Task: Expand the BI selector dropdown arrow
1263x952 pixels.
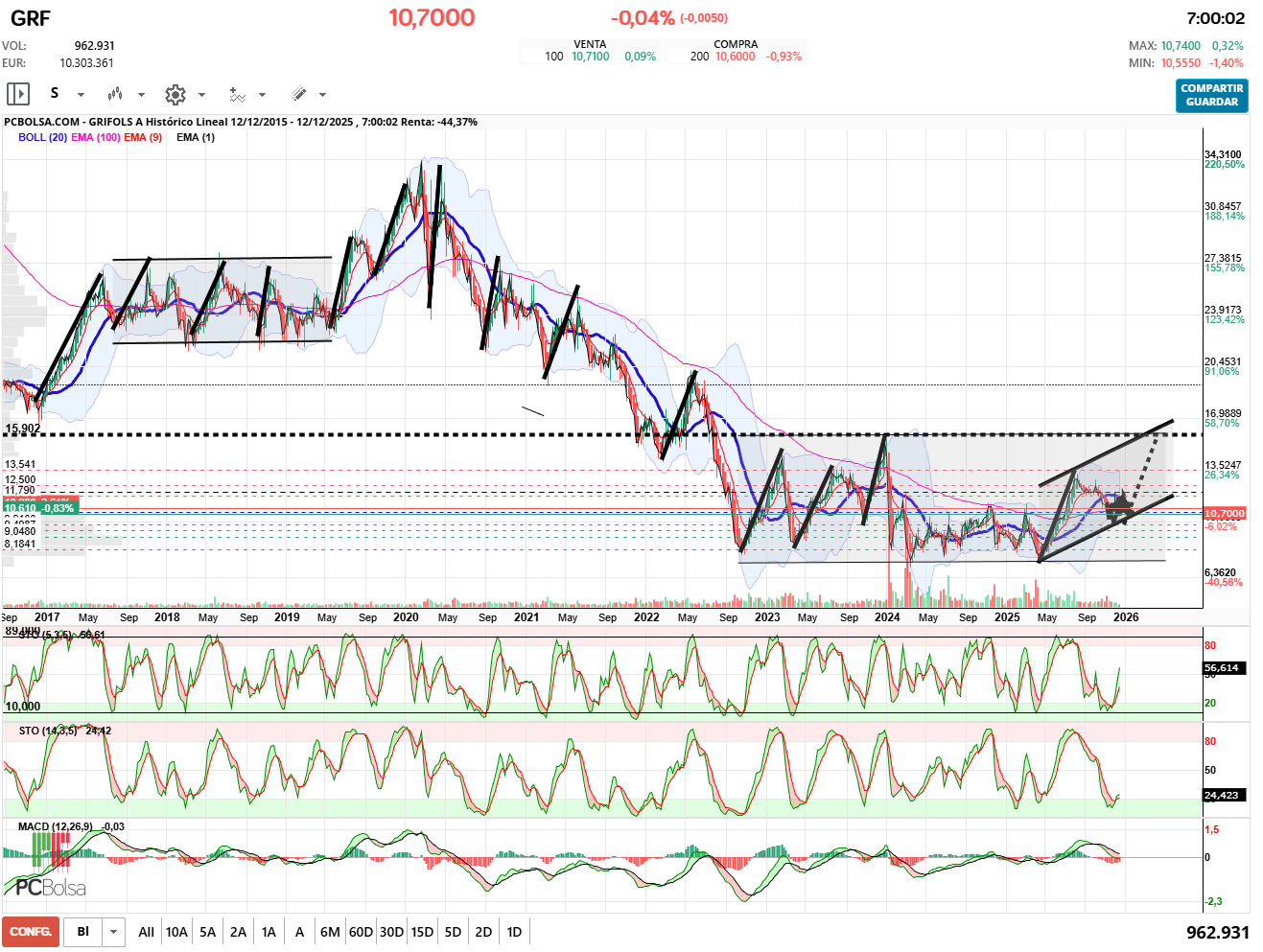Action: [114, 932]
